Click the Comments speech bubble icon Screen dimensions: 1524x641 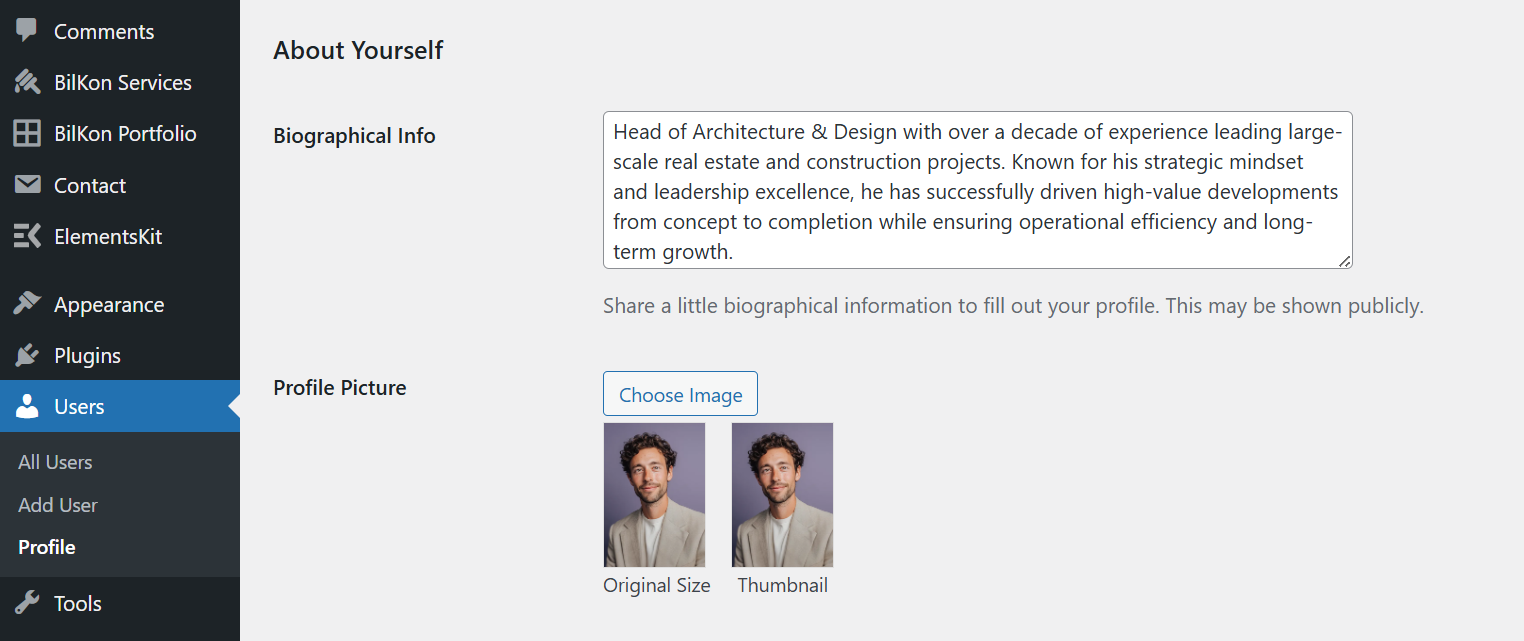(x=27, y=30)
